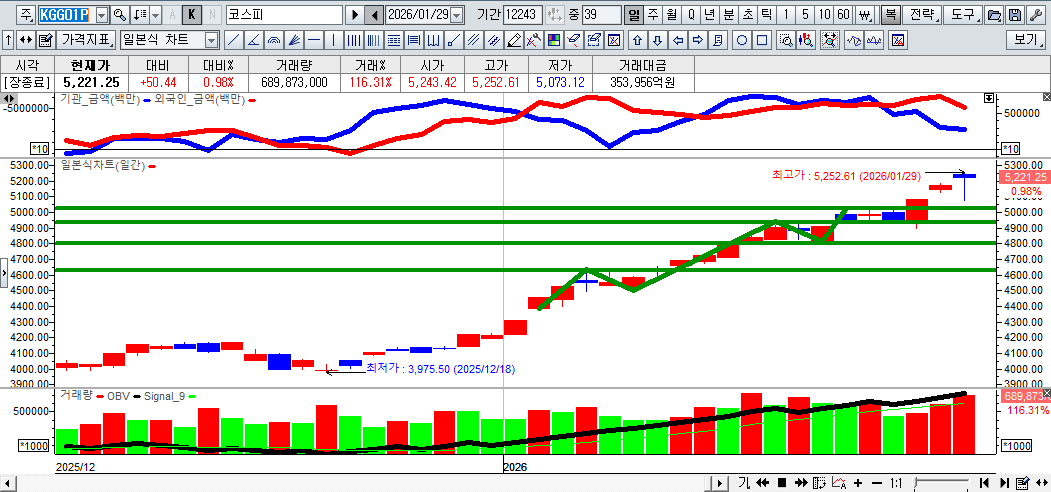Select the horizontal line drawing tool
The image size is (1051, 492).
tap(314, 40)
